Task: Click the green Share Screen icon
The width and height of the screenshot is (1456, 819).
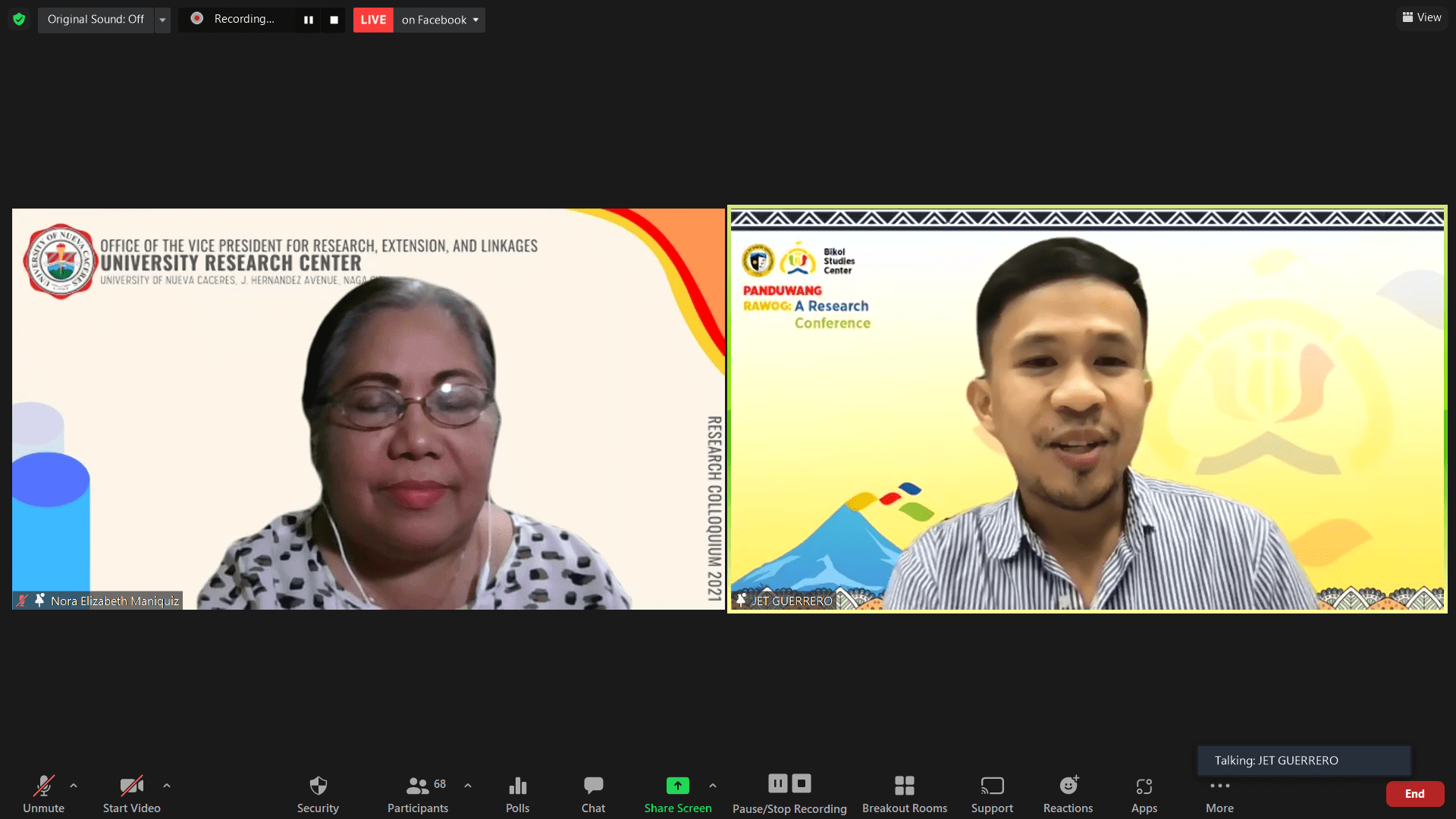Action: [x=677, y=786]
